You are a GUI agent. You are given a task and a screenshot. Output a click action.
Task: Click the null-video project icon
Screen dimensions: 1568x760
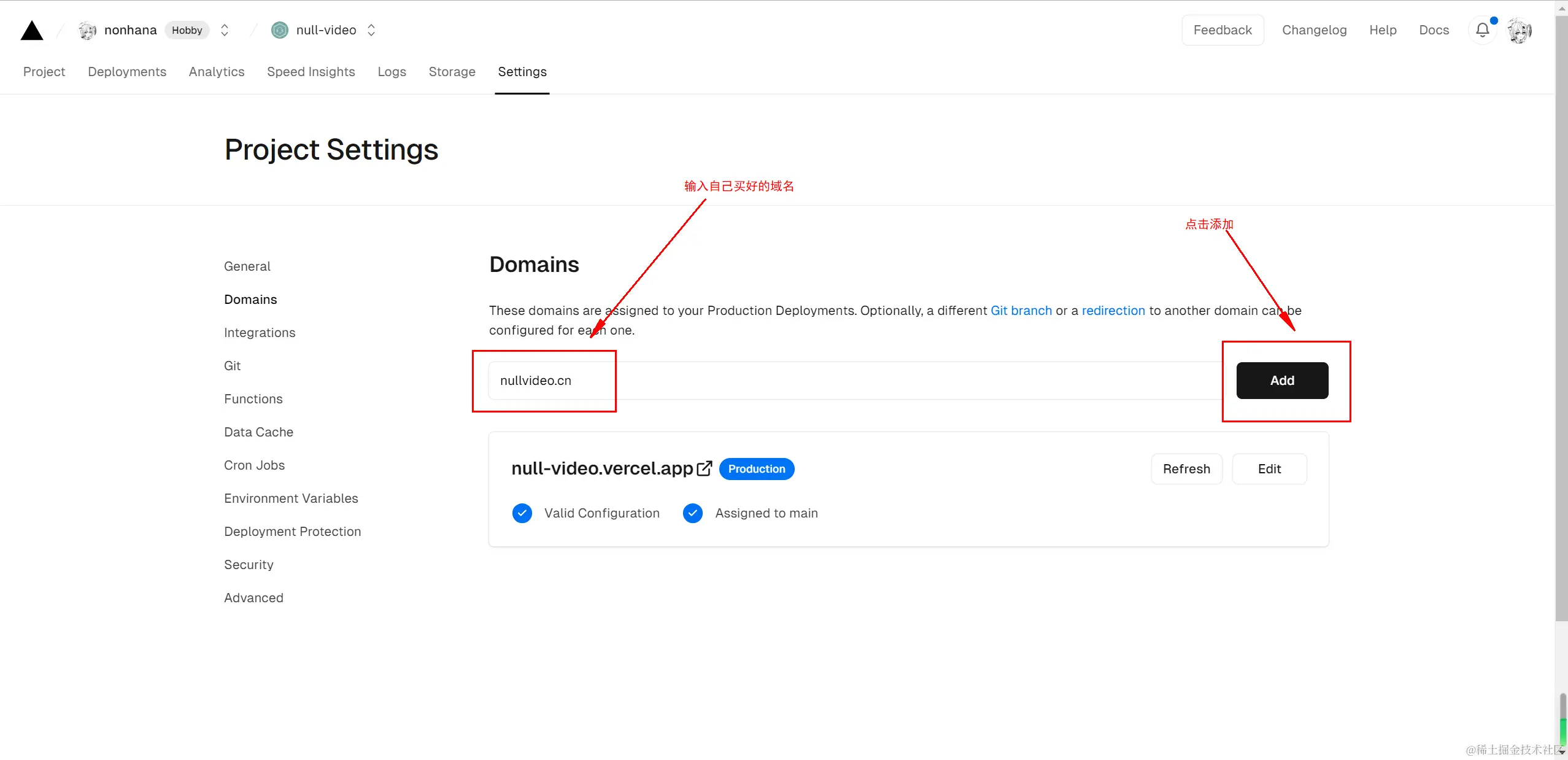pyautogui.click(x=280, y=30)
